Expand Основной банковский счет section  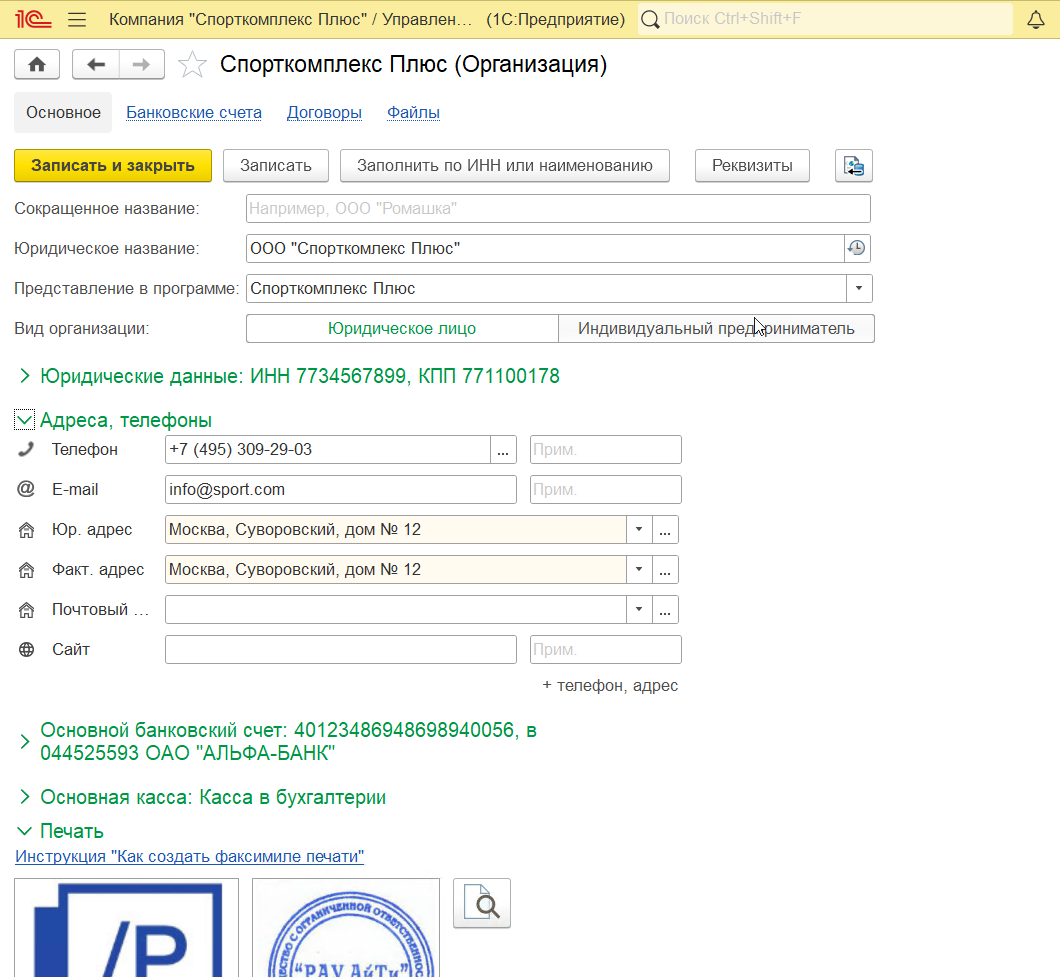[x=25, y=741]
